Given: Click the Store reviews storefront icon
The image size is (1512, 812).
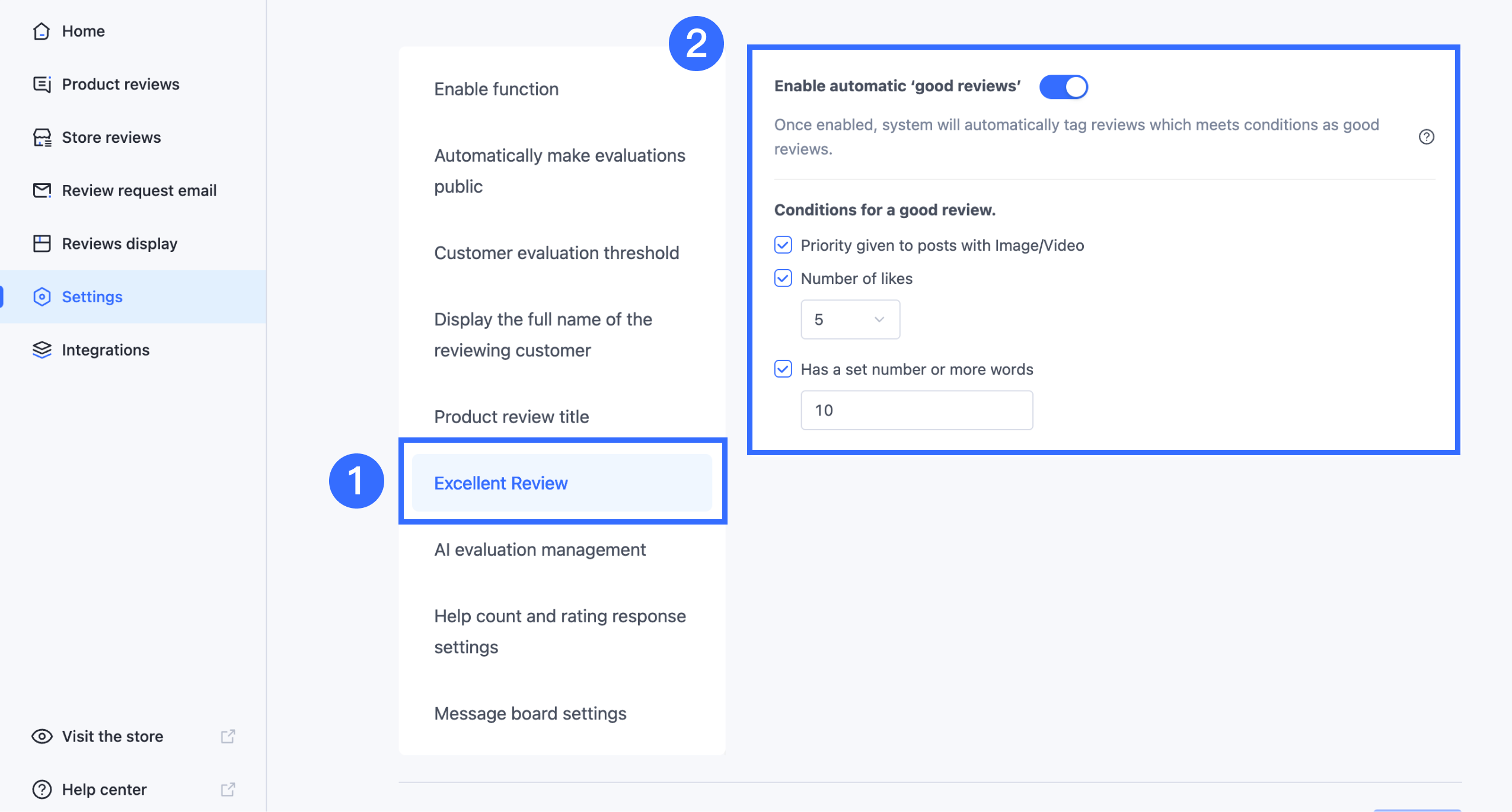Looking at the screenshot, I should tap(42, 138).
